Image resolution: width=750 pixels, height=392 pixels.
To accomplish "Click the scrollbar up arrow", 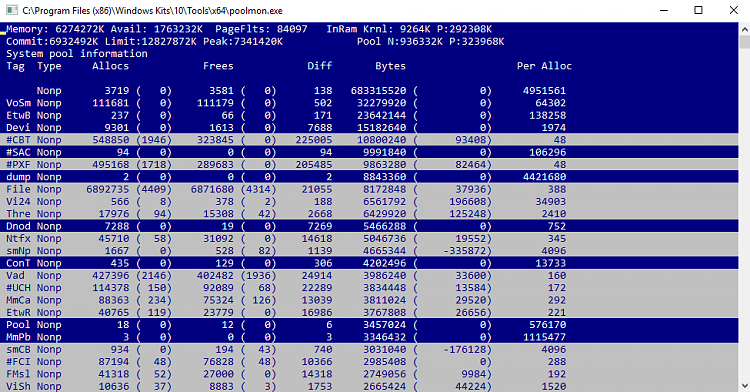I will pyautogui.click(x=744, y=29).
